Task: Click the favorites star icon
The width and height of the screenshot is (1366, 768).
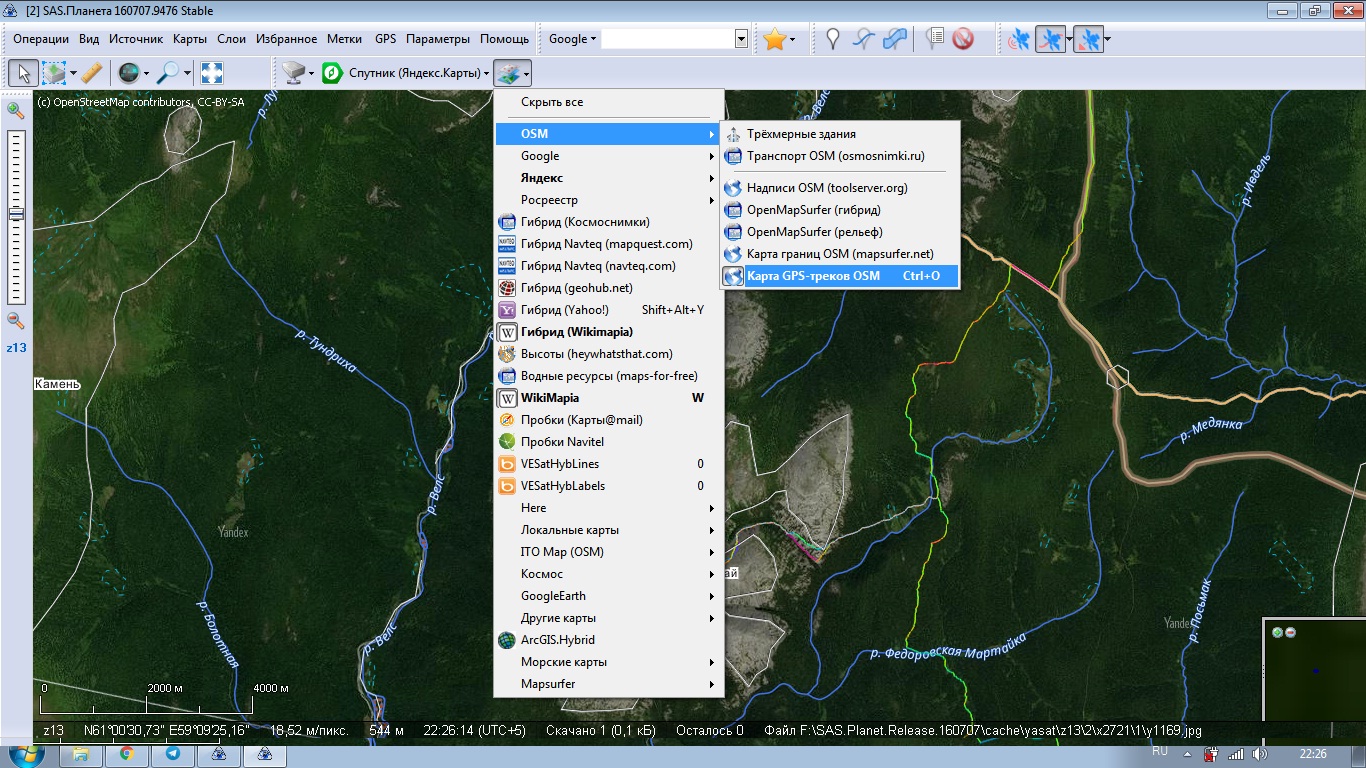Action: (774, 40)
